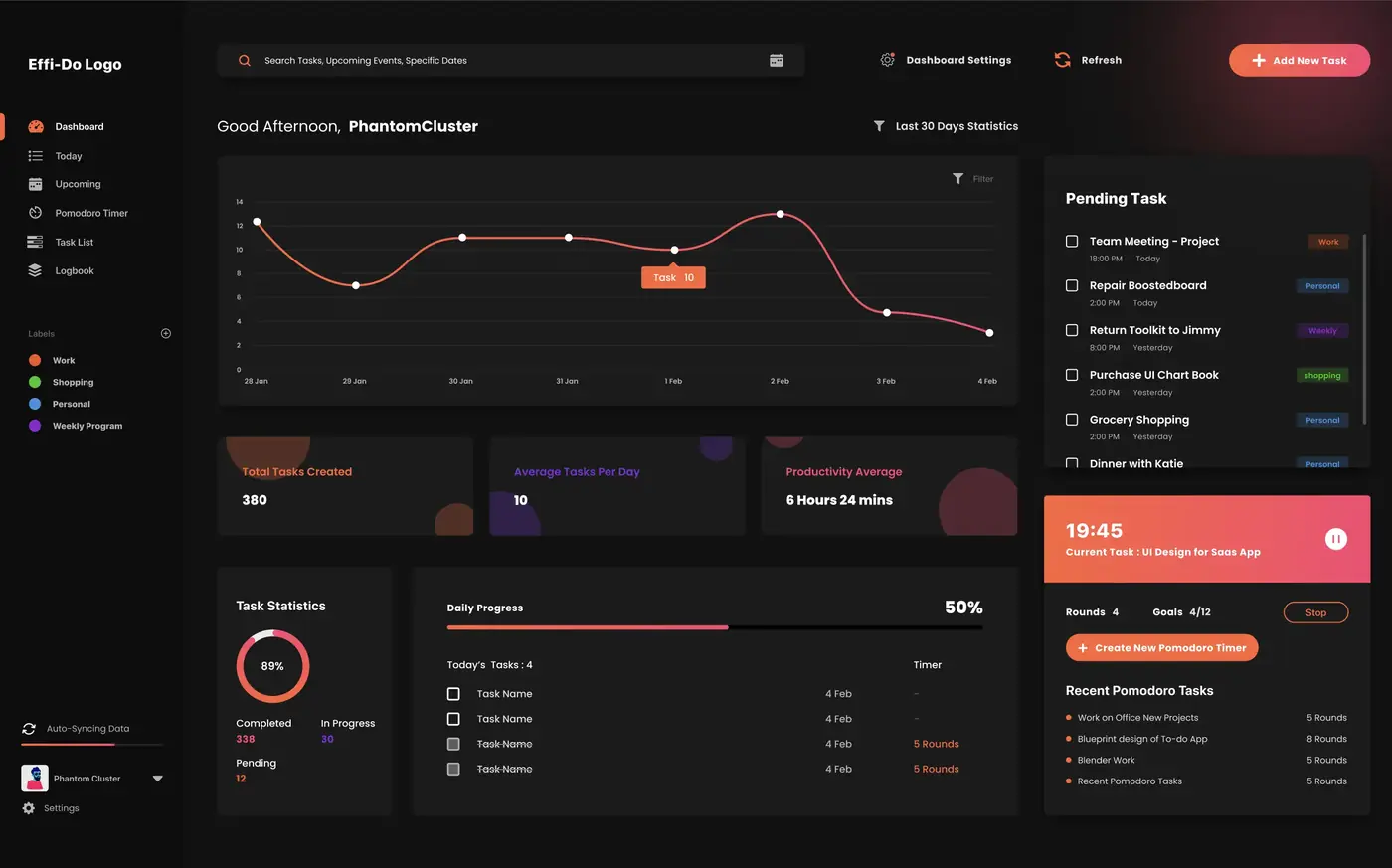Viewport: 1392px width, 868px height.
Task: Check the Purchase UI Chart Book task
Action: [1072, 375]
